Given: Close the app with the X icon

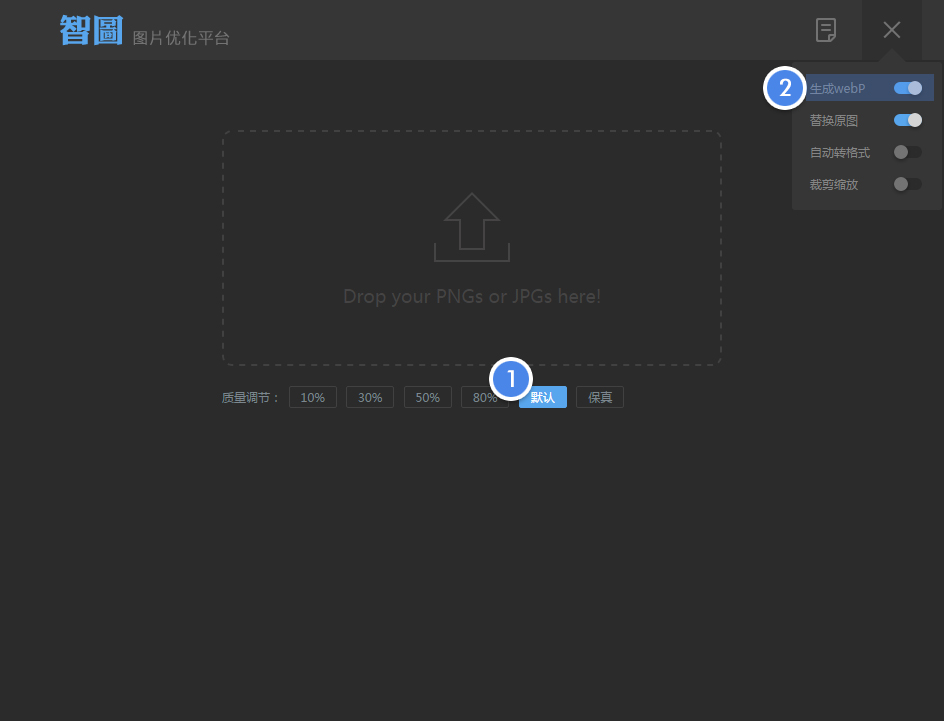Looking at the screenshot, I should click(892, 30).
